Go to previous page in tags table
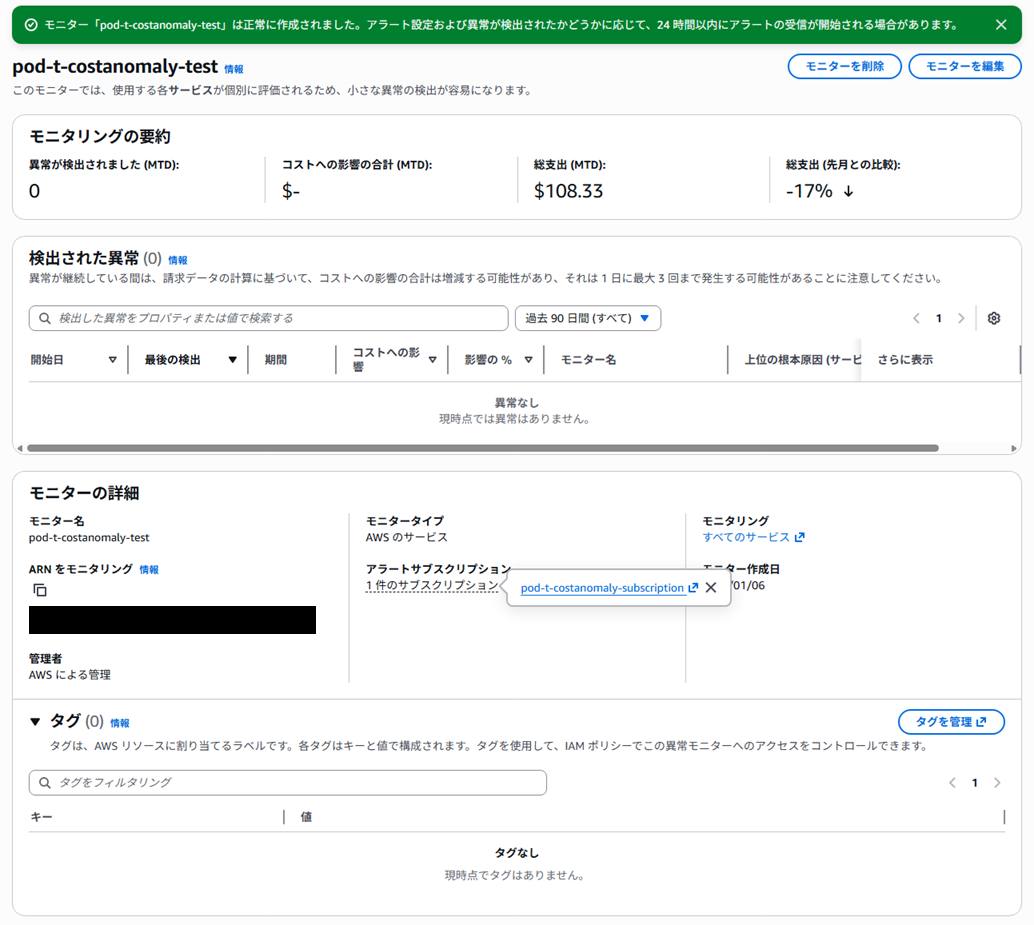The height and width of the screenshot is (925, 1034). point(952,783)
